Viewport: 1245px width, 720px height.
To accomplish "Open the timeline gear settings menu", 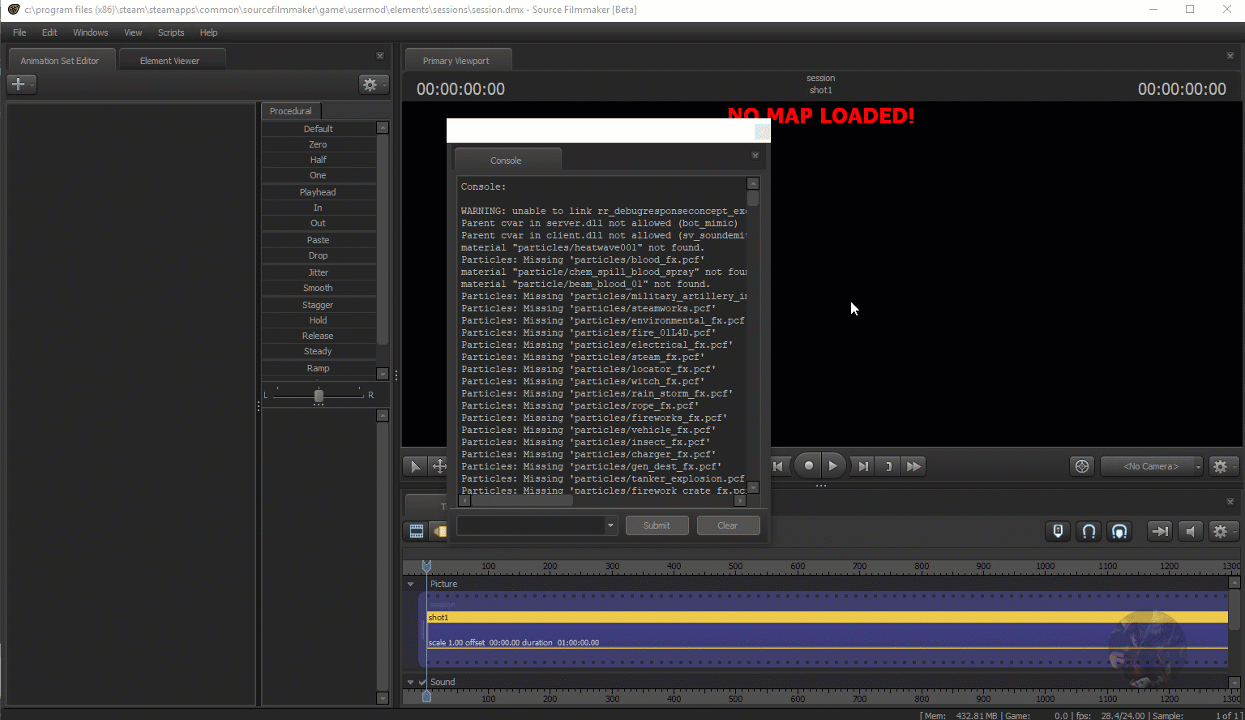I will [1223, 531].
